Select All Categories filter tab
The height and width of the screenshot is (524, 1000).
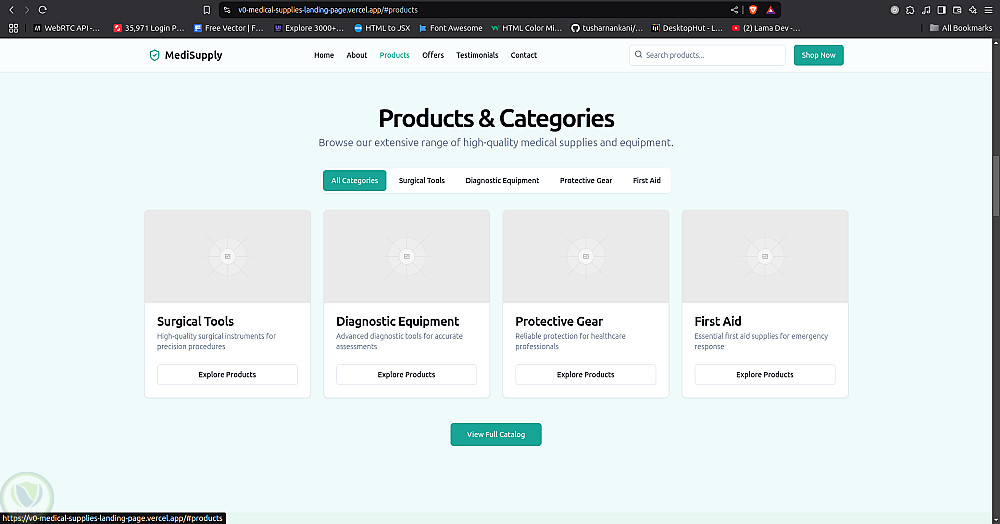pyautogui.click(x=355, y=180)
